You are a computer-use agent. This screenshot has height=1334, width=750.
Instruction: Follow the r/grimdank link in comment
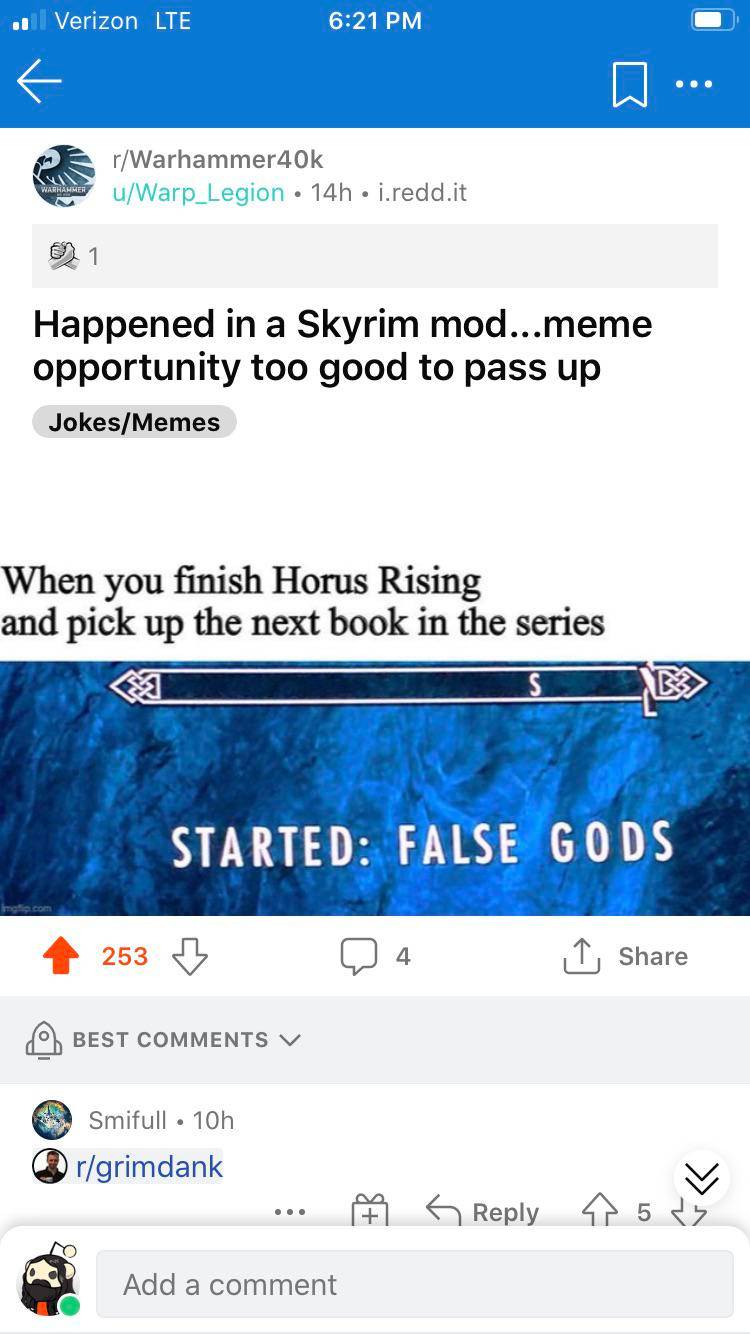pos(149,1166)
